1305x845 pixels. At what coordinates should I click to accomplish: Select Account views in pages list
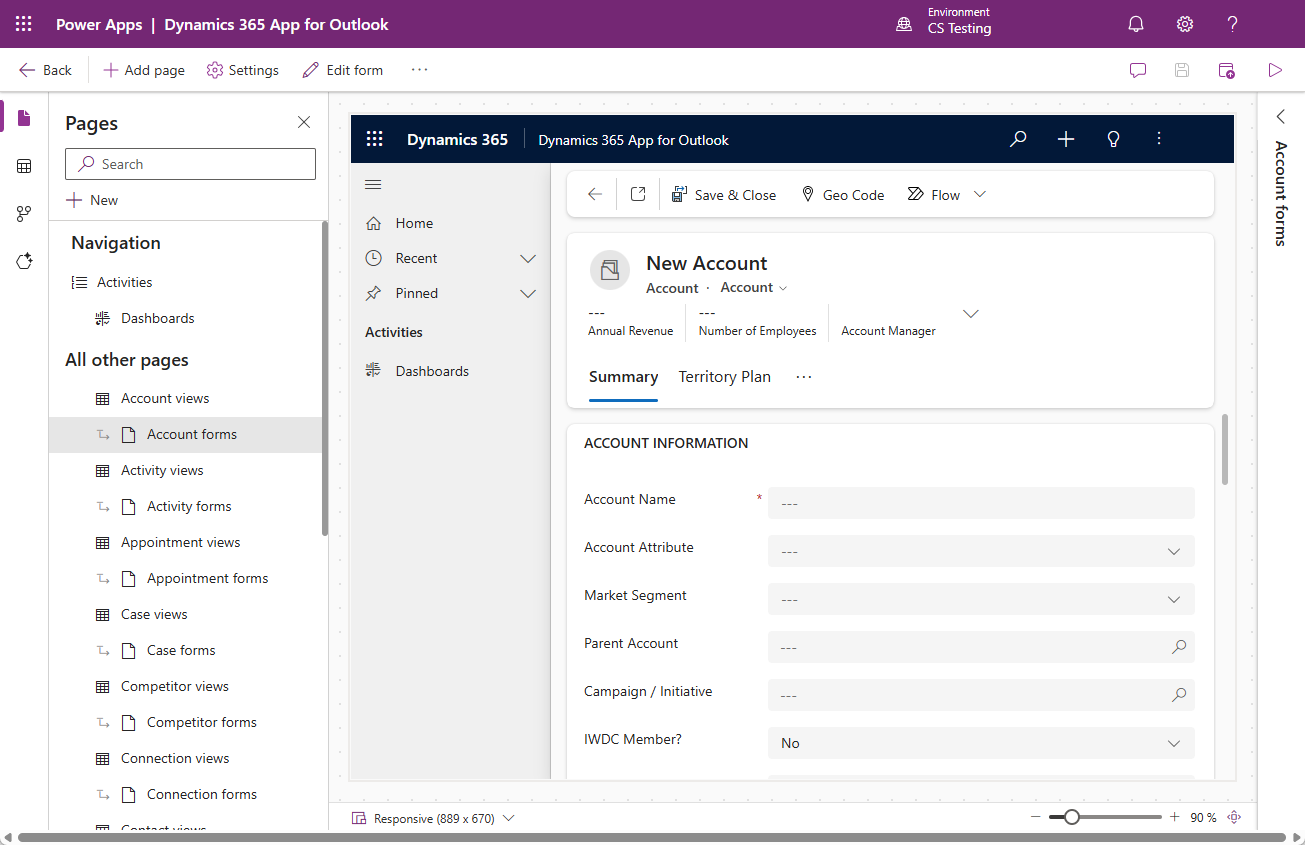coord(165,398)
